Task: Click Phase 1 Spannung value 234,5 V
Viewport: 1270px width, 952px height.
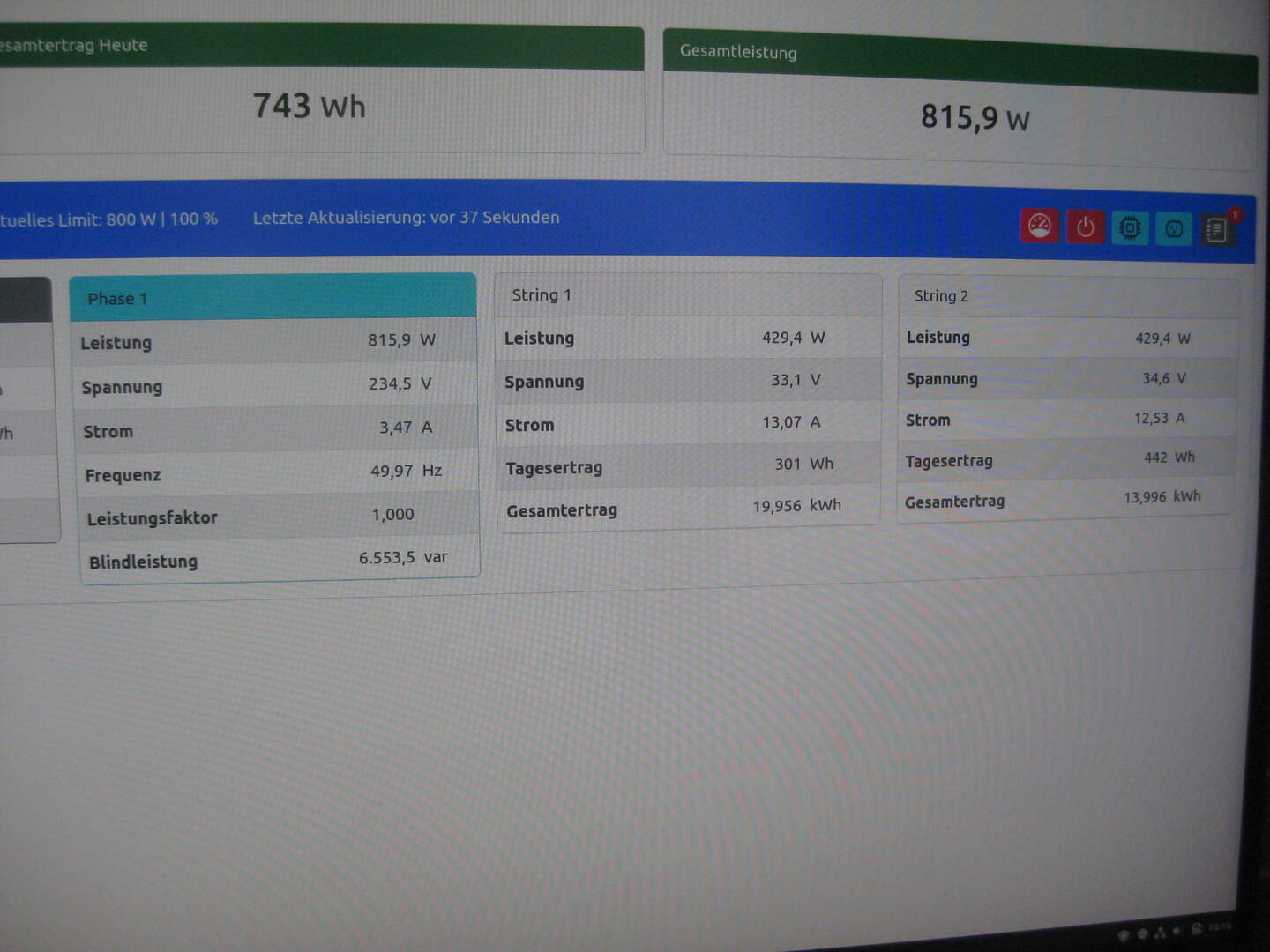Action: (x=400, y=383)
